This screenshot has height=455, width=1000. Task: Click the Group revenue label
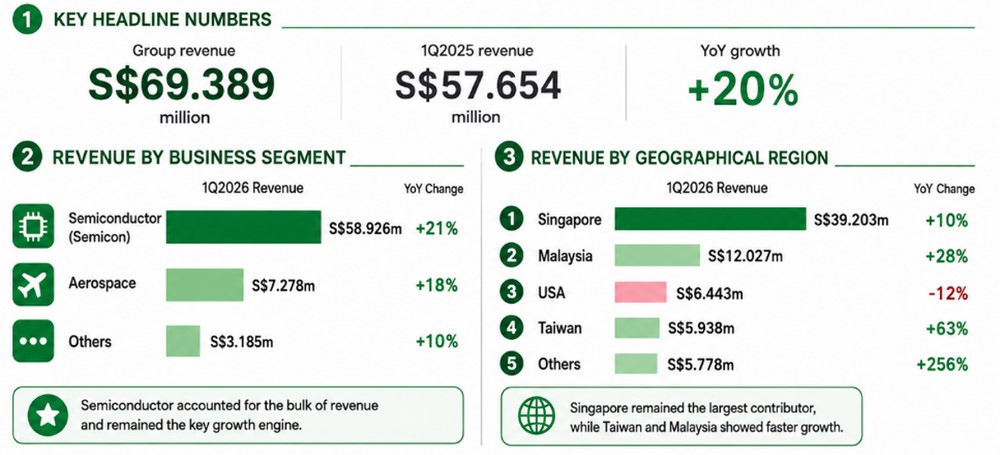(184, 50)
